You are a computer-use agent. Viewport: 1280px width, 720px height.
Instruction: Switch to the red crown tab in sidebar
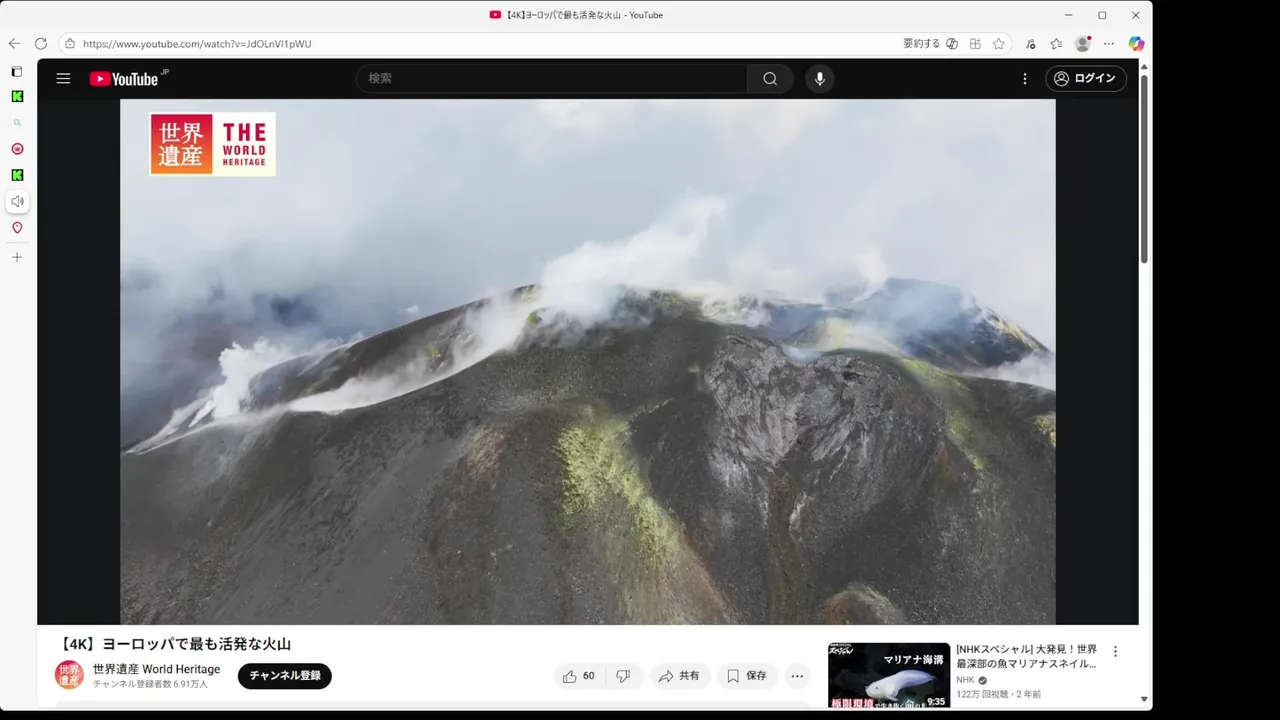[x=17, y=149]
